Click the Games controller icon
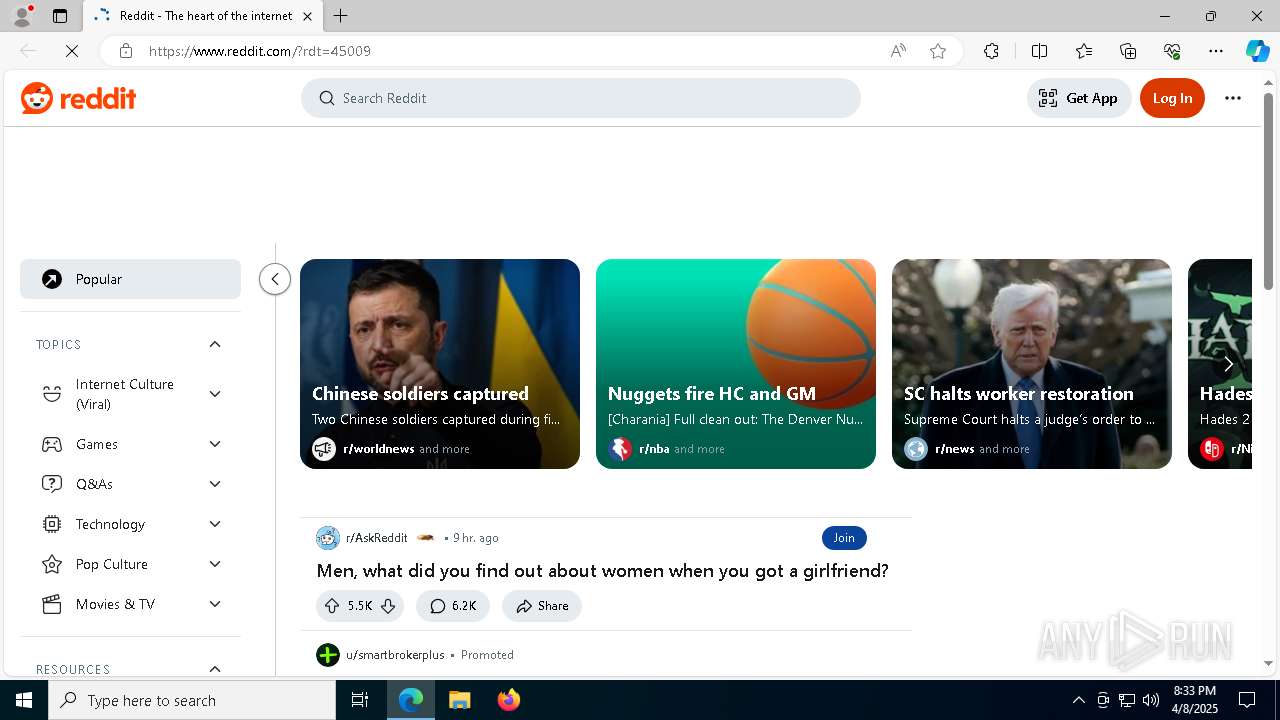The width and height of the screenshot is (1280, 720). 52,444
